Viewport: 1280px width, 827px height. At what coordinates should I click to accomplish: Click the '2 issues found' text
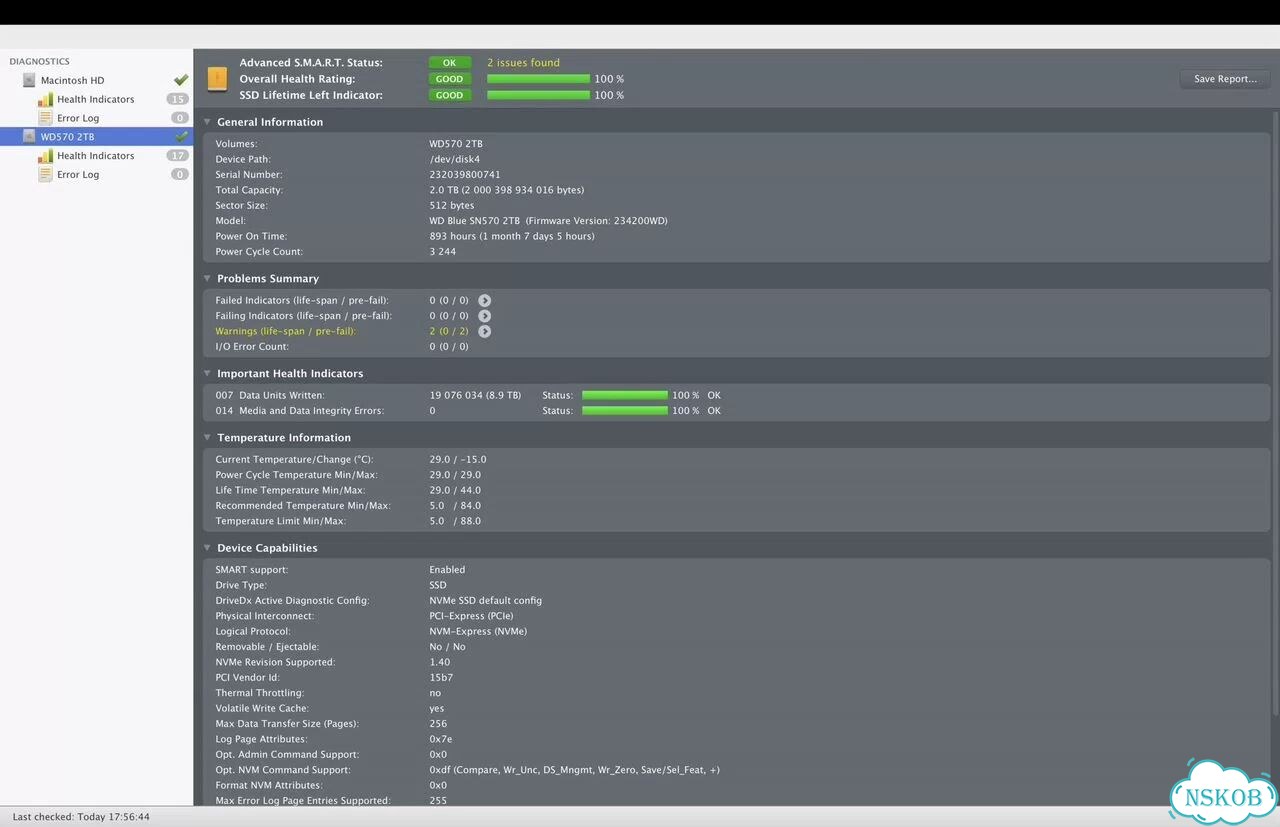coord(523,63)
